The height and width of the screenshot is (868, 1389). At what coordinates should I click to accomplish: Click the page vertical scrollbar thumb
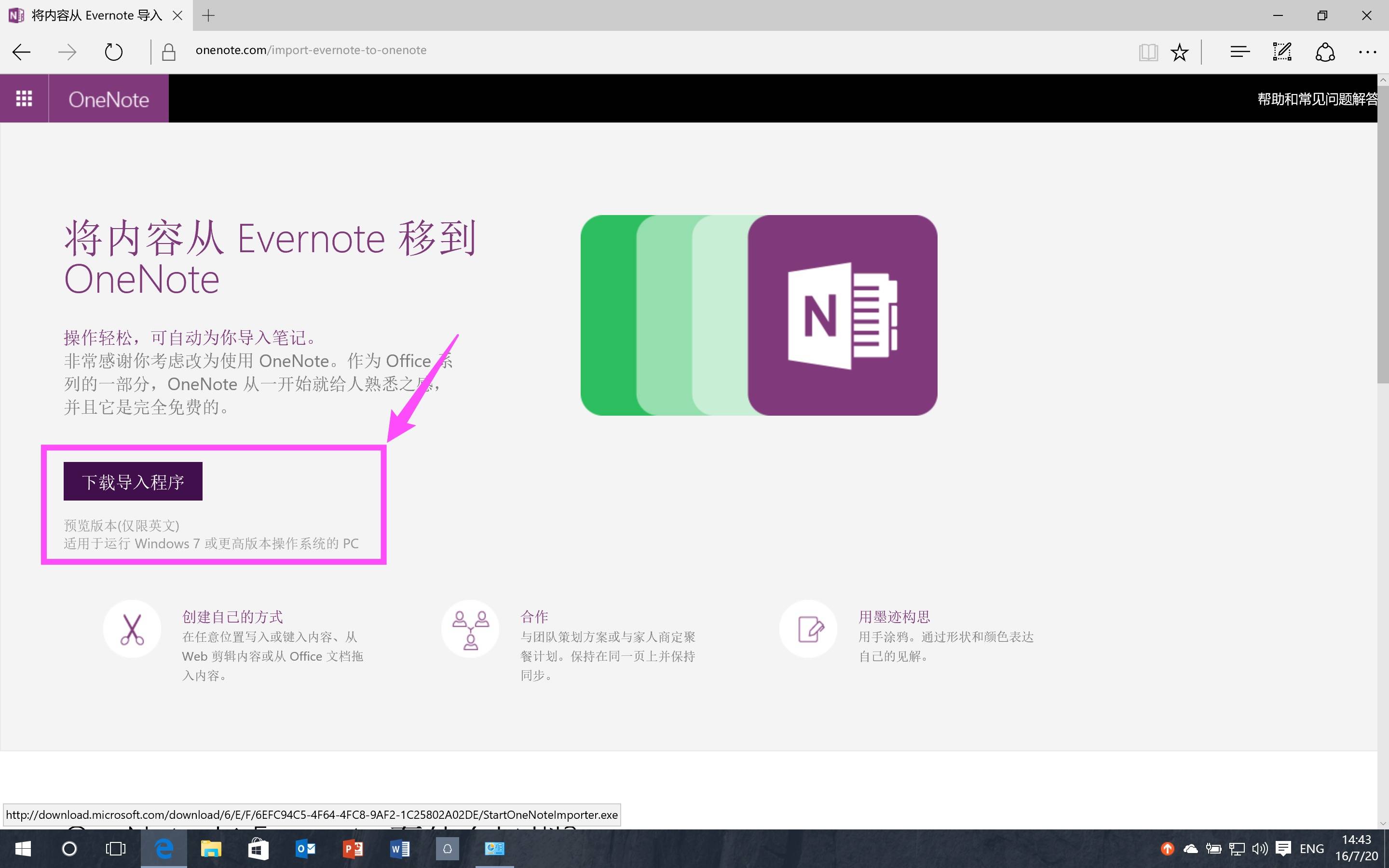[1383, 230]
